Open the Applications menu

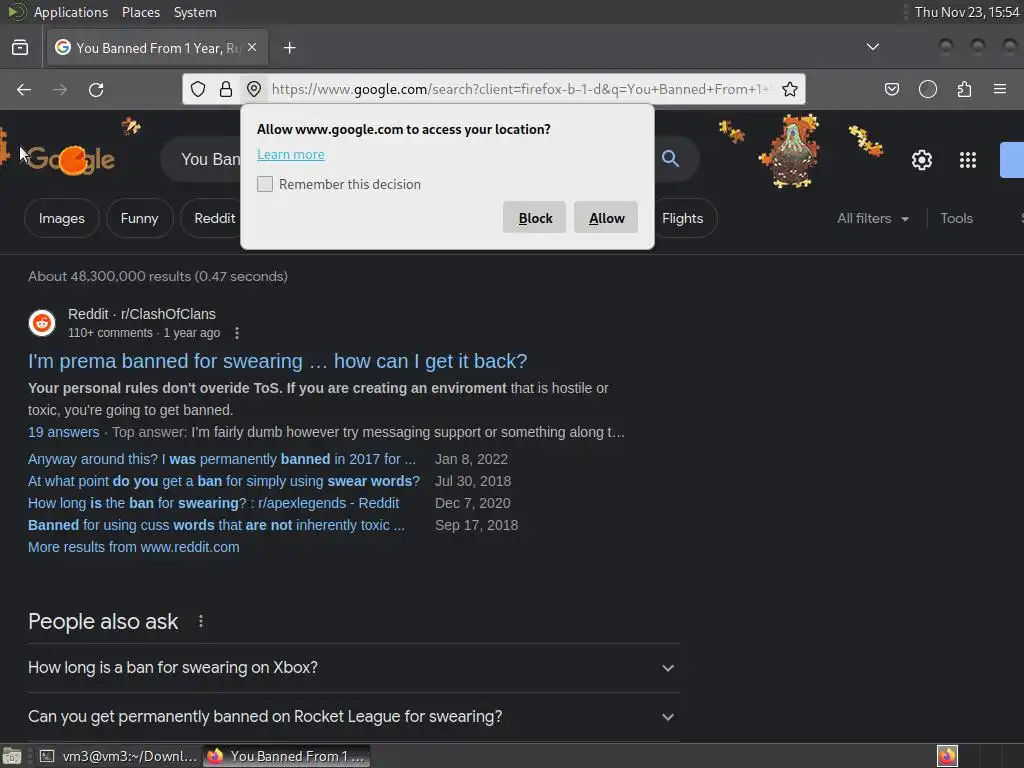tap(71, 12)
